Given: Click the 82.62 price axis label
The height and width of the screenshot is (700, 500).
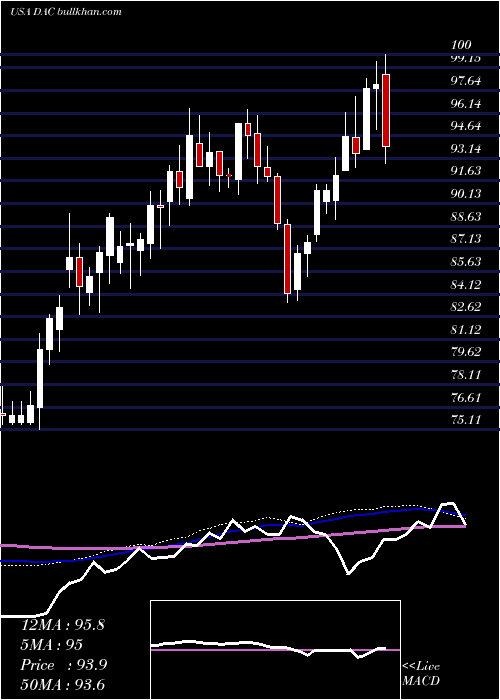Looking at the screenshot, I should point(466,307).
